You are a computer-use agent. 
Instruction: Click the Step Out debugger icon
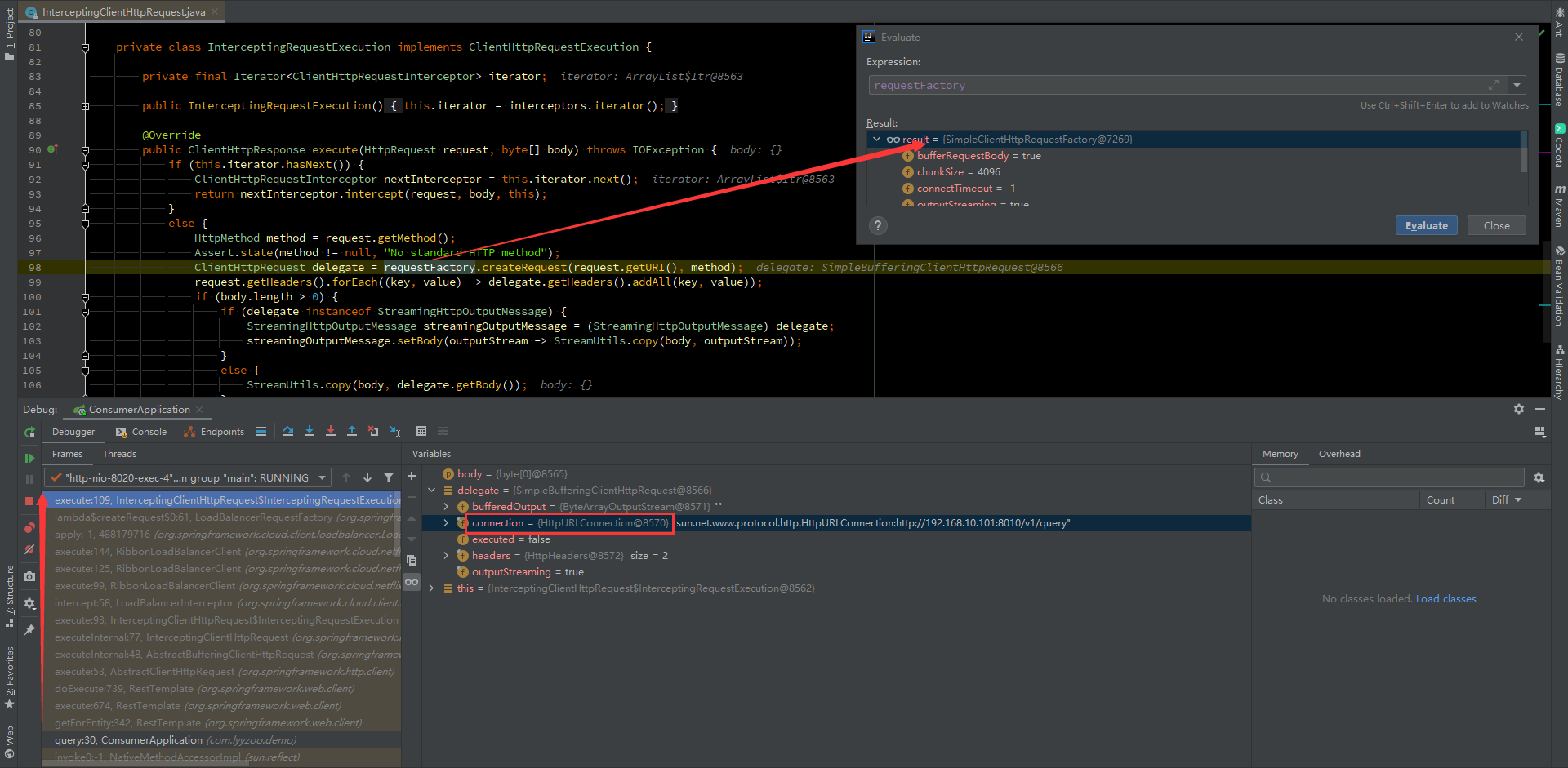[352, 431]
